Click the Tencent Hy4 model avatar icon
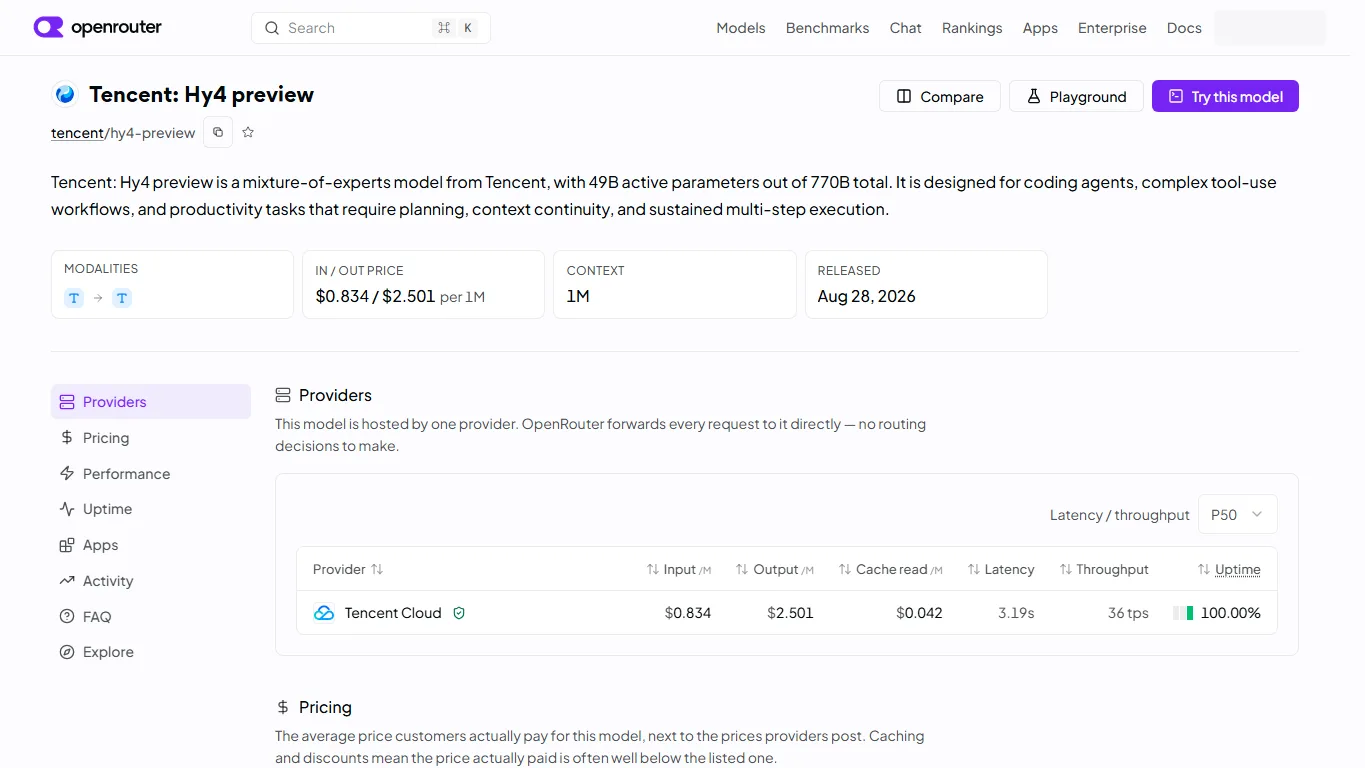The image size is (1365, 768). click(x=65, y=94)
